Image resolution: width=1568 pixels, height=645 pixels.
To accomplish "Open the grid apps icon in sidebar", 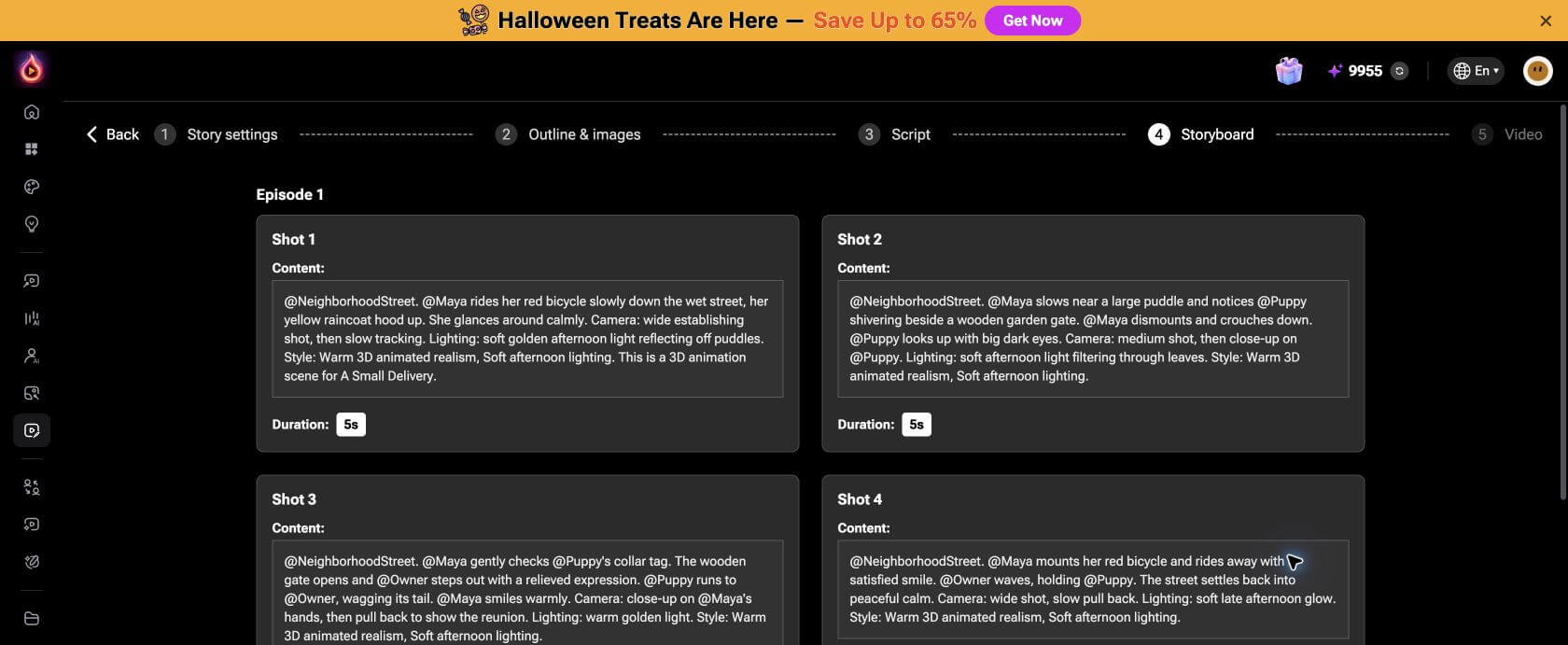I will (32, 149).
